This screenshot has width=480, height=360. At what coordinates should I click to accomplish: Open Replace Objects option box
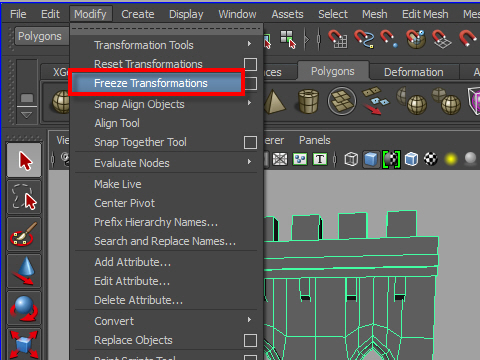click(x=250, y=340)
